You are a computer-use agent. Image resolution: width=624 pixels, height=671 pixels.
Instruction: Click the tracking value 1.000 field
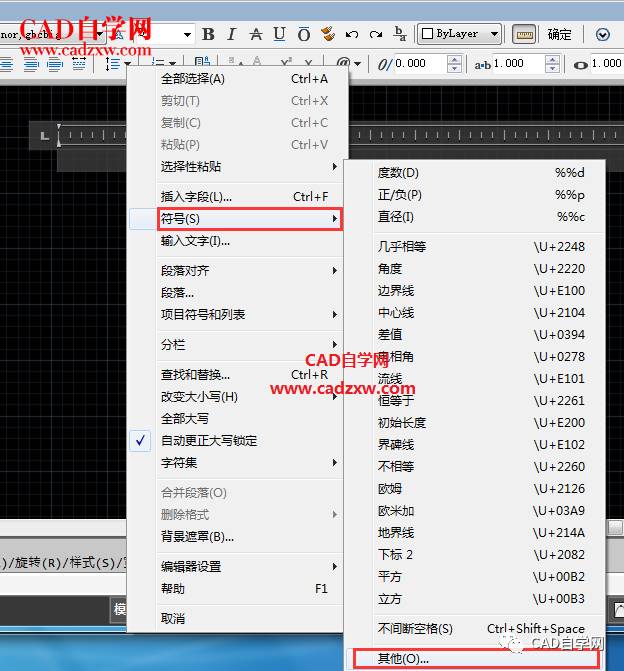[x=514, y=63]
